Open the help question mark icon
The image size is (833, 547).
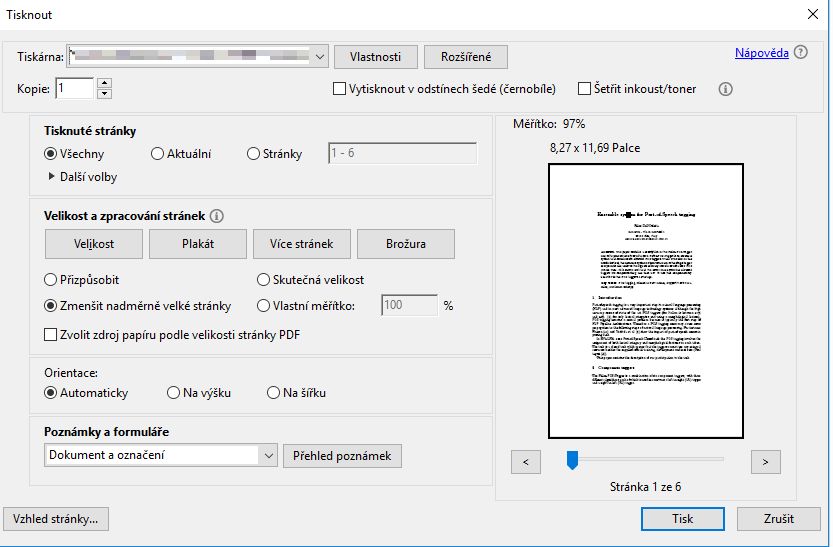(801, 52)
